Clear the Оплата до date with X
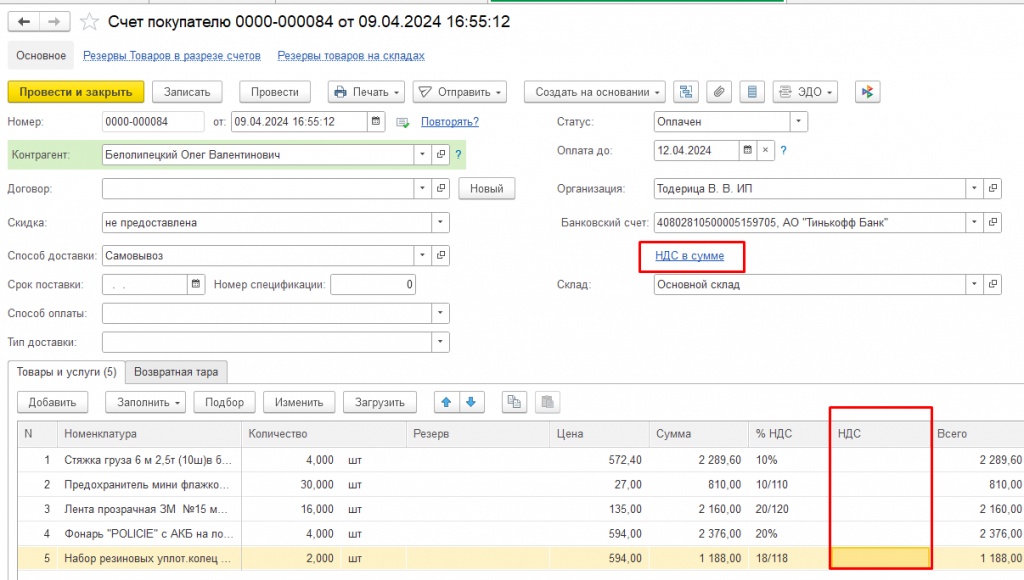 (x=765, y=150)
